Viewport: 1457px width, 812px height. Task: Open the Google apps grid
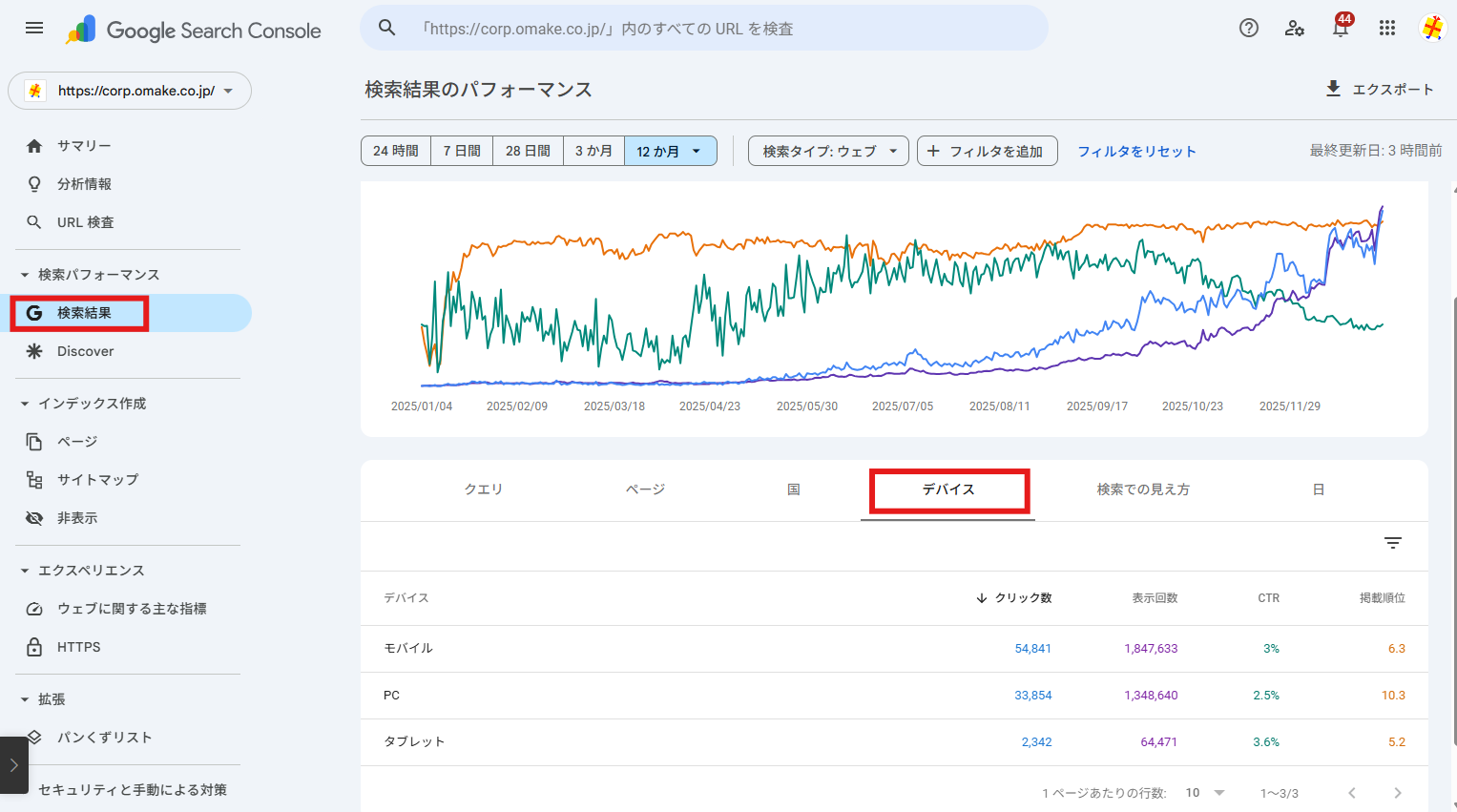(1387, 29)
